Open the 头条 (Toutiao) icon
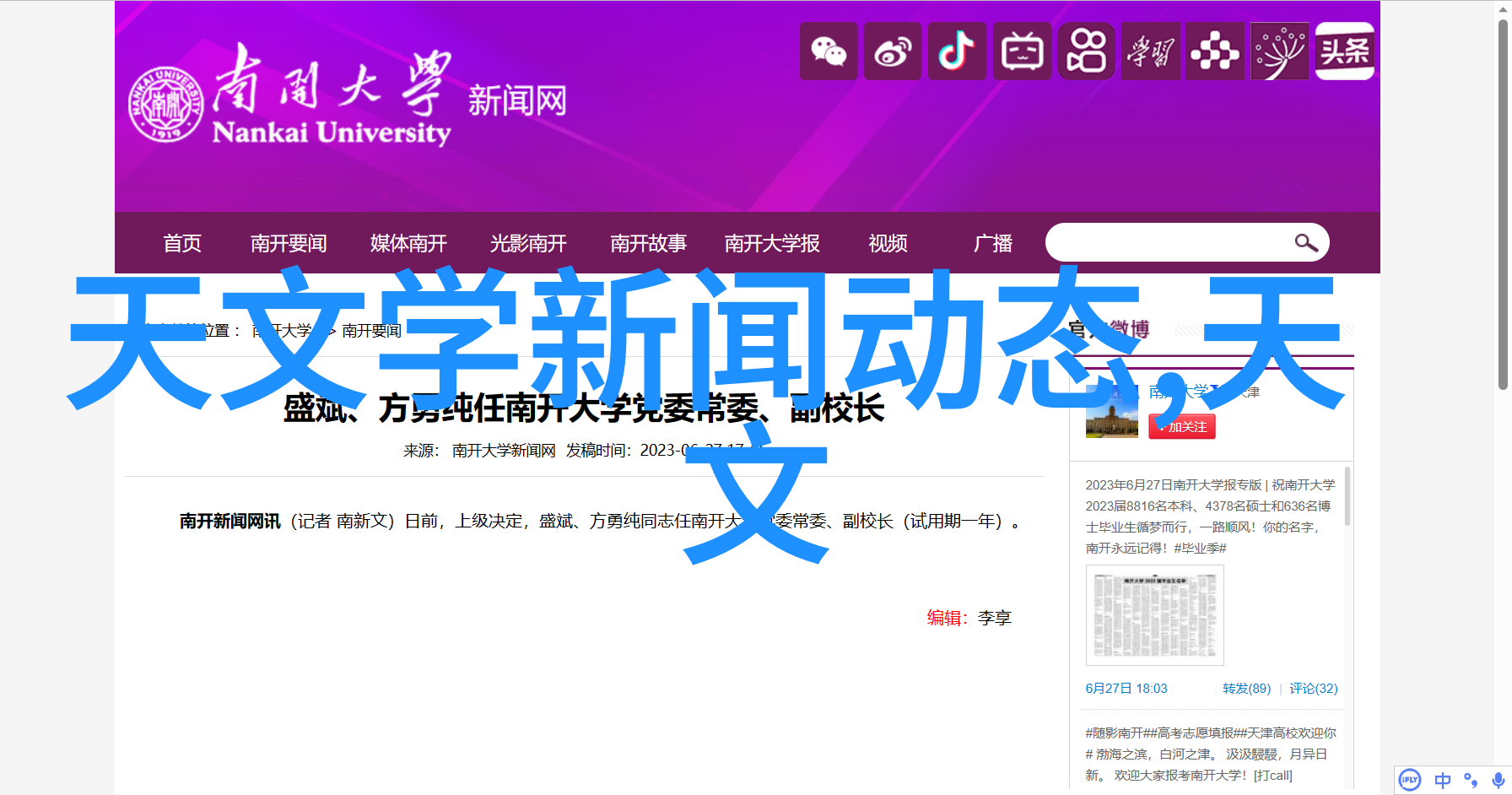Screen dimensions: 1512x795 [x=1344, y=51]
